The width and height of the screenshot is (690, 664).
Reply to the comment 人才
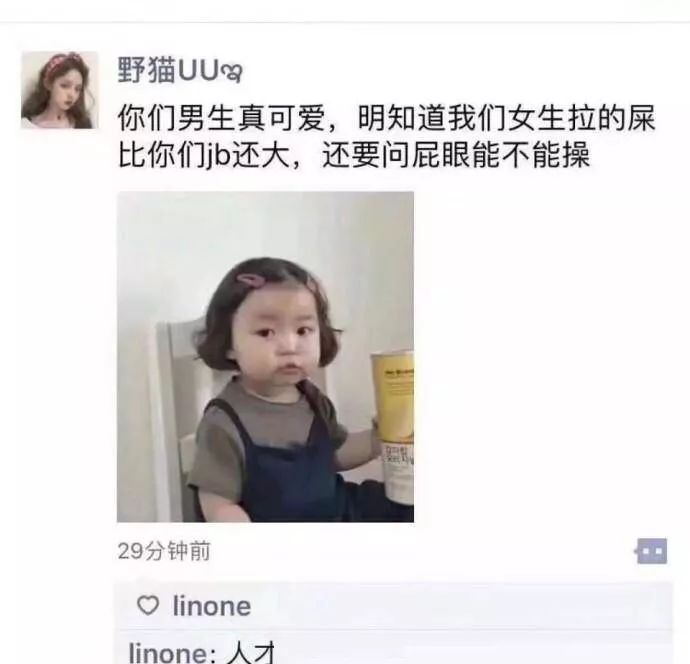(251, 653)
